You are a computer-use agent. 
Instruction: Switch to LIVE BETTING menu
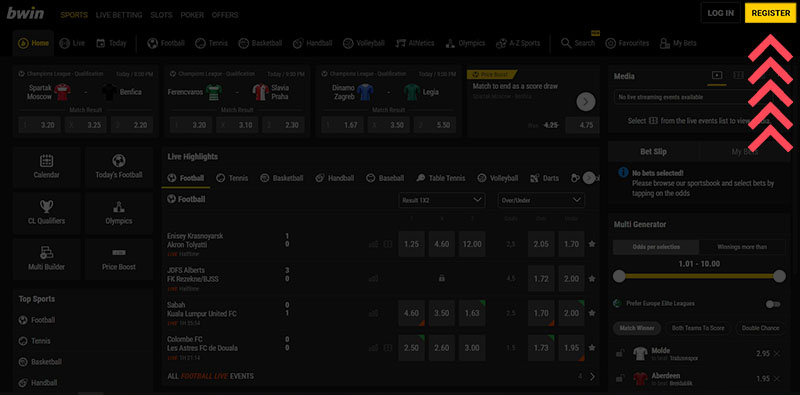click(x=119, y=15)
